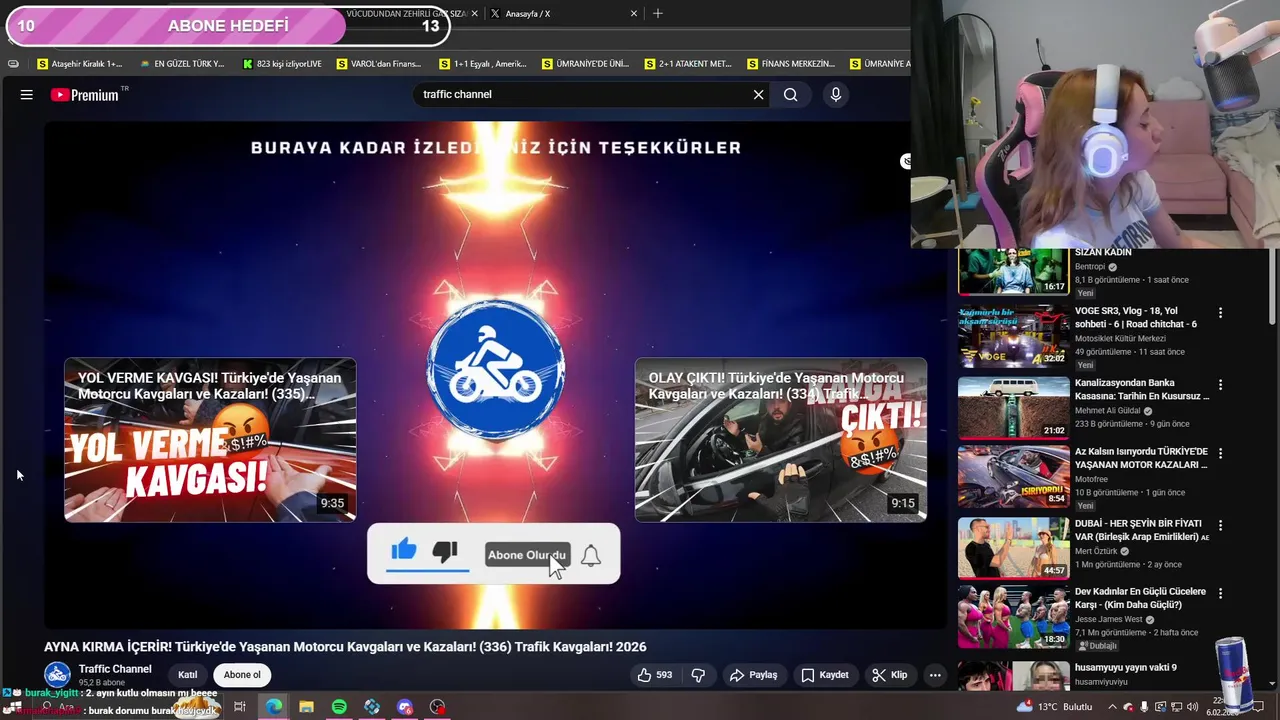Viewport: 1280px width, 720px height.
Task: Open 1+1 Eşyalı Amerik bookmark
Action: (x=483, y=64)
